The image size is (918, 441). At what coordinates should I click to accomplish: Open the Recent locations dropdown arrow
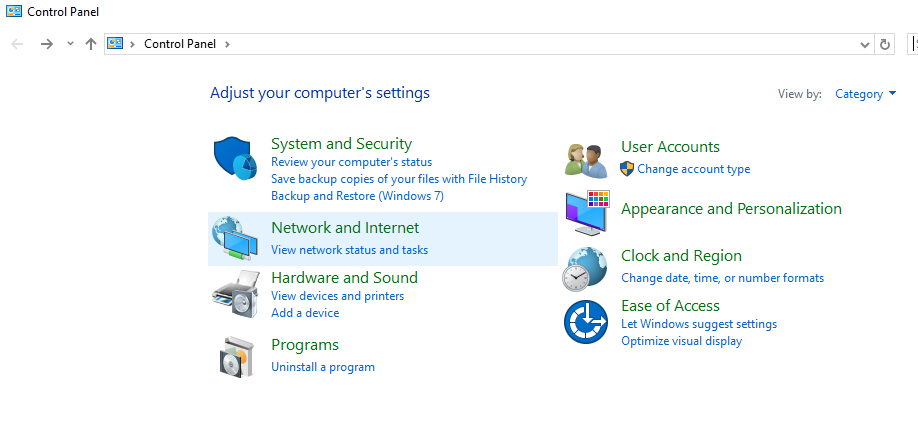click(x=70, y=44)
